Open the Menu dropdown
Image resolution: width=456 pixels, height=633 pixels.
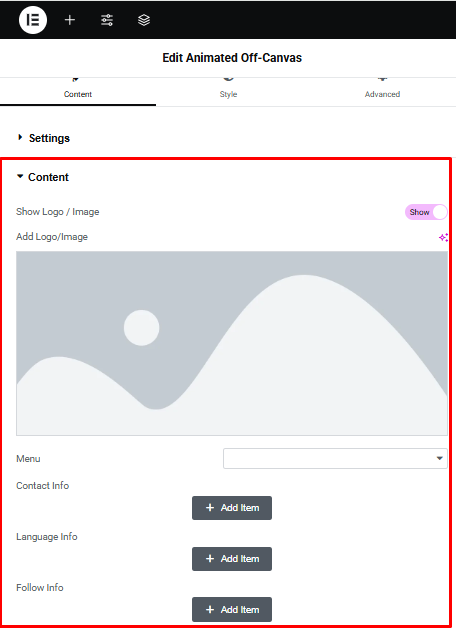(335, 458)
